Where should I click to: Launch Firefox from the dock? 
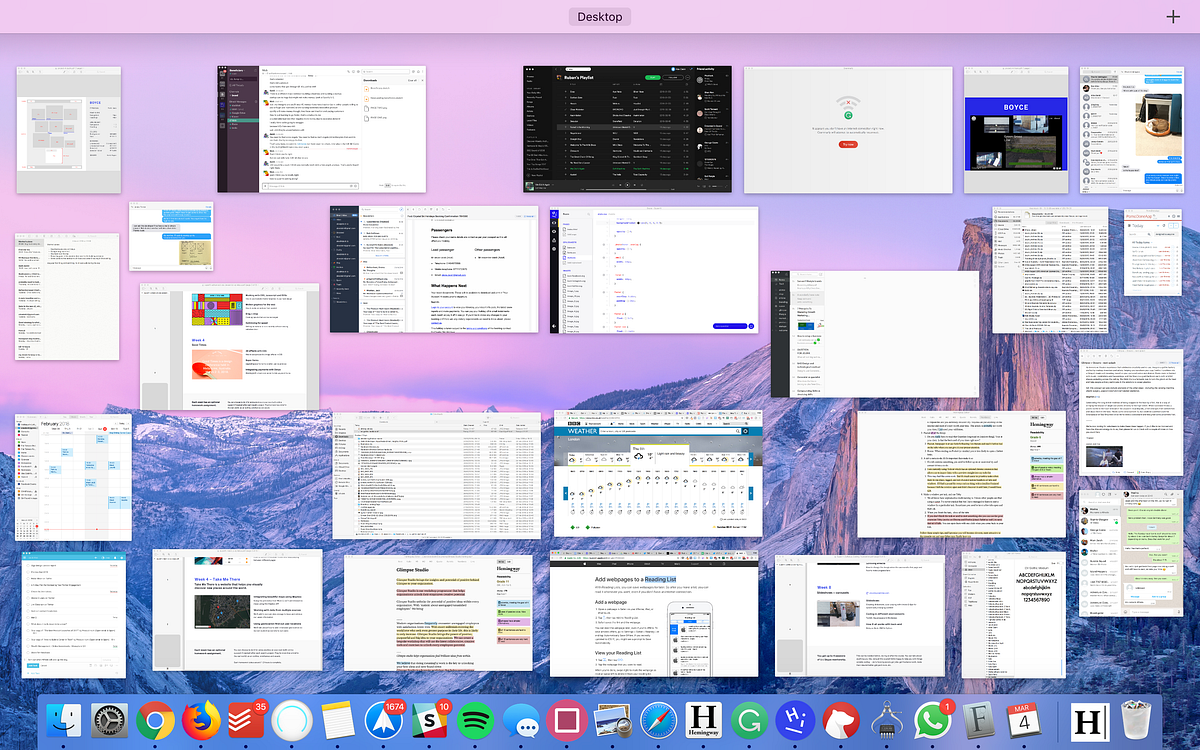point(199,722)
